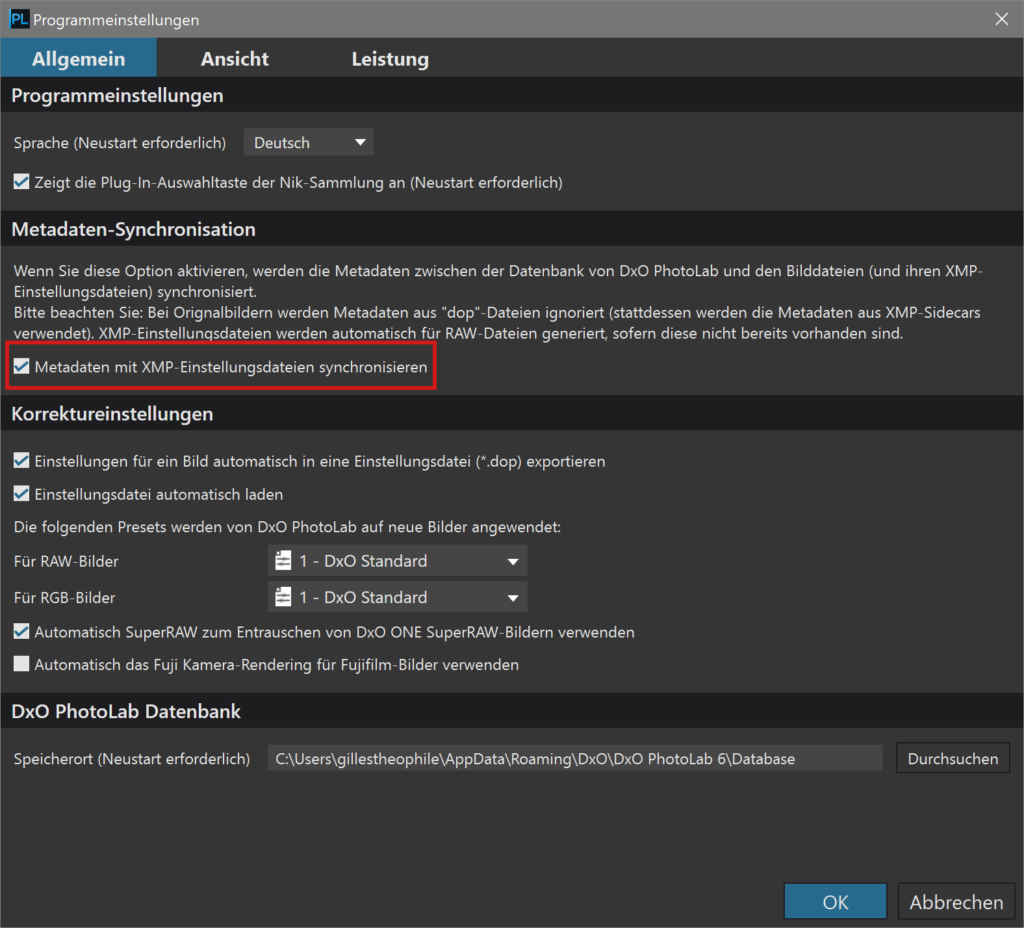
Task: Toggle Einstellungsdatei automatisch laden checkbox
Action: click(22, 494)
